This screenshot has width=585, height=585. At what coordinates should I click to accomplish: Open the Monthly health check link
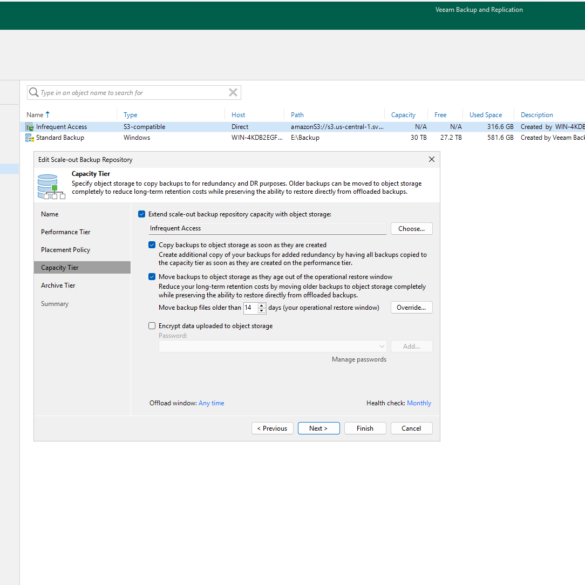[x=419, y=403]
